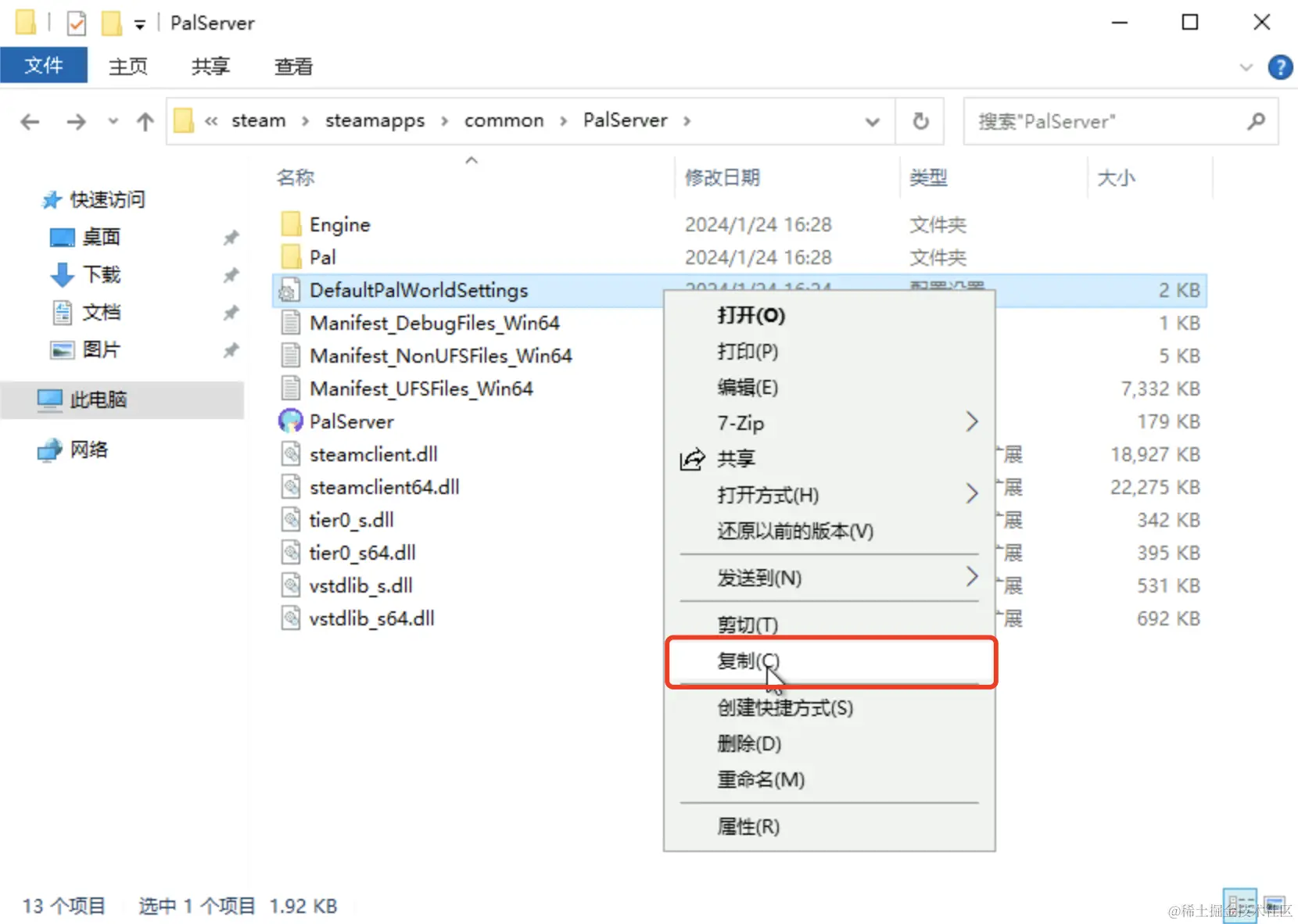Viewport: 1298px width, 924px height.
Task: Expand the 打开方式(H) submenu
Action: pos(830,495)
